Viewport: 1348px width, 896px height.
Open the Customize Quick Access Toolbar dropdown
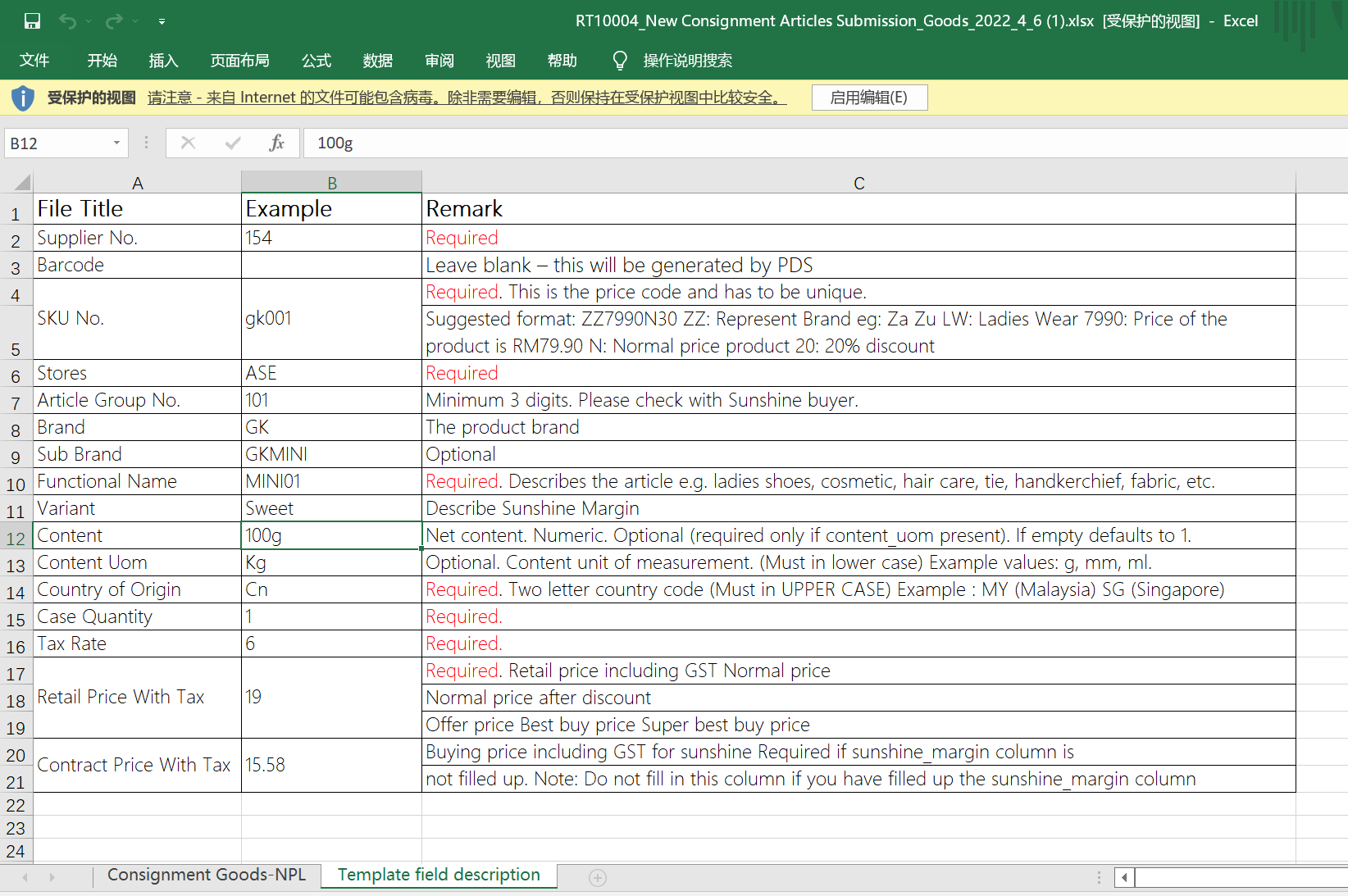click(162, 21)
